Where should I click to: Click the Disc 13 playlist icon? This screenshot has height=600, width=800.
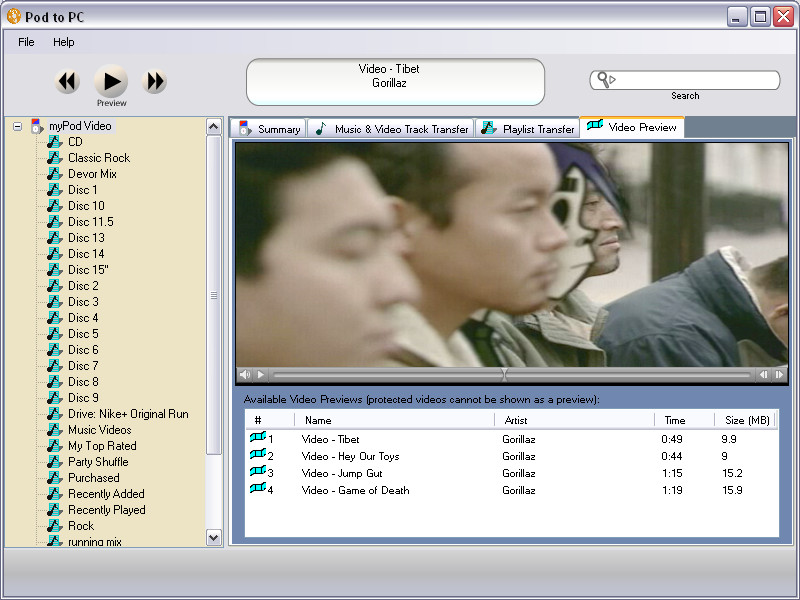point(55,238)
